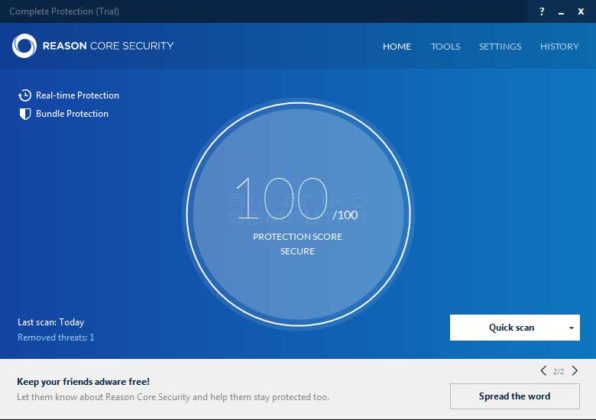Go to previous tip with left chevron
The image size is (596, 420).
click(x=544, y=371)
